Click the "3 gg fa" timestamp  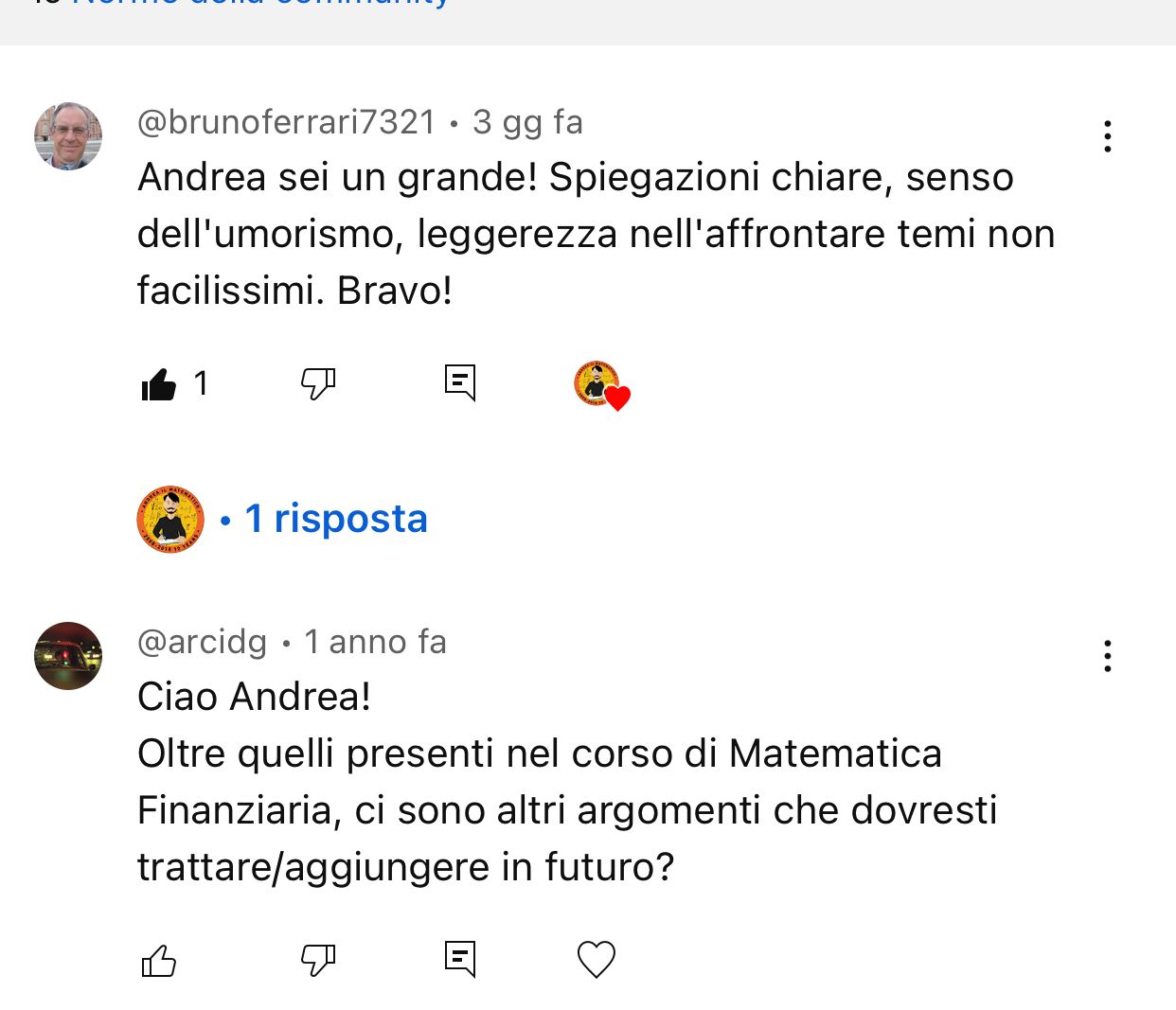pyautogui.click(x=527, y=122)
